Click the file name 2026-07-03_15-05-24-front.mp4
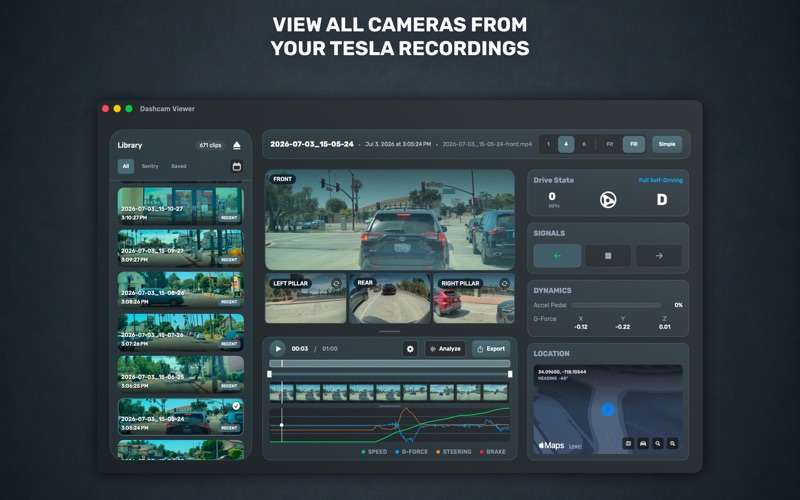The image size is (800, 500). coord(487,144)
